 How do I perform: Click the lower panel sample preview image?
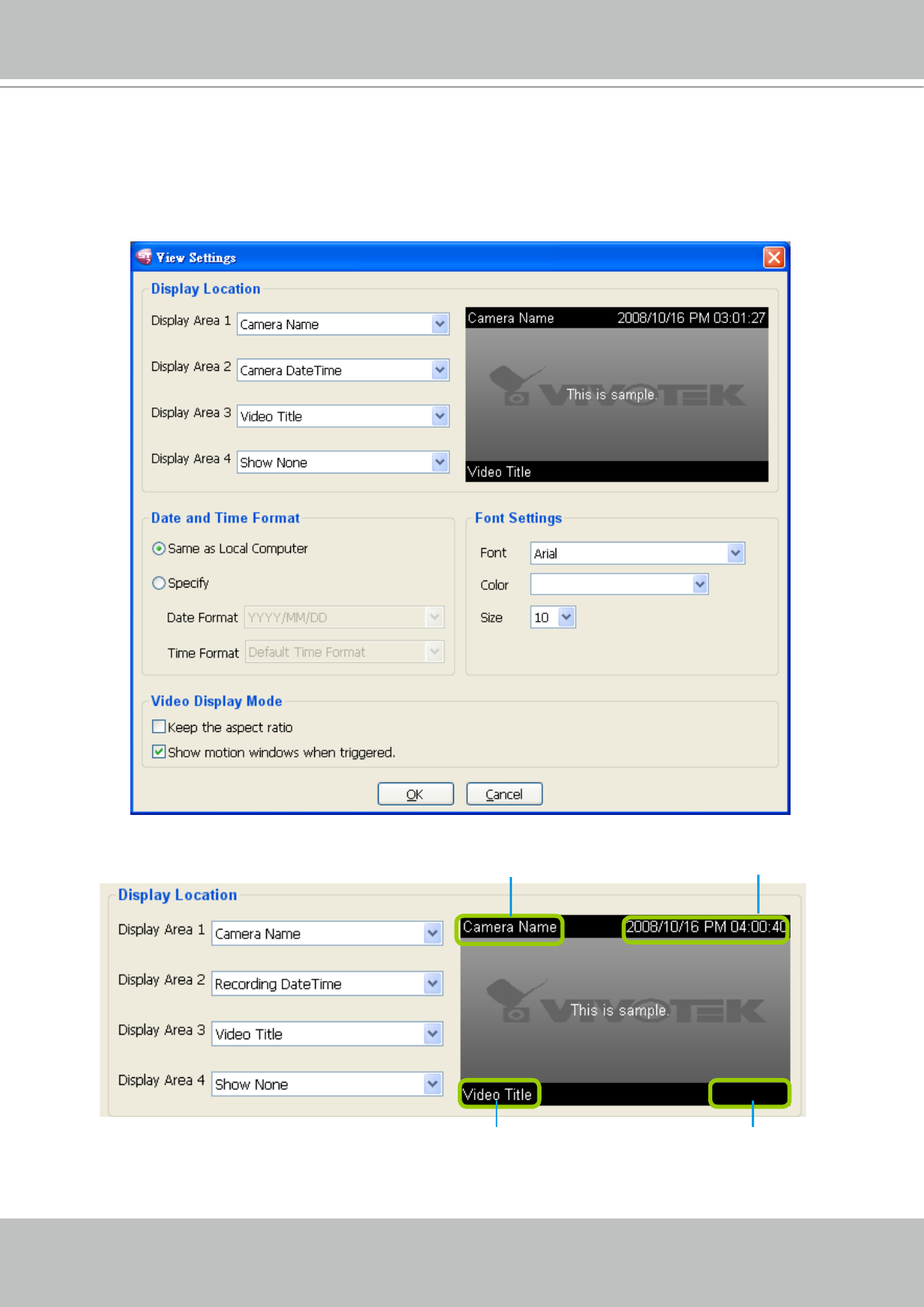click(625, 1010)
